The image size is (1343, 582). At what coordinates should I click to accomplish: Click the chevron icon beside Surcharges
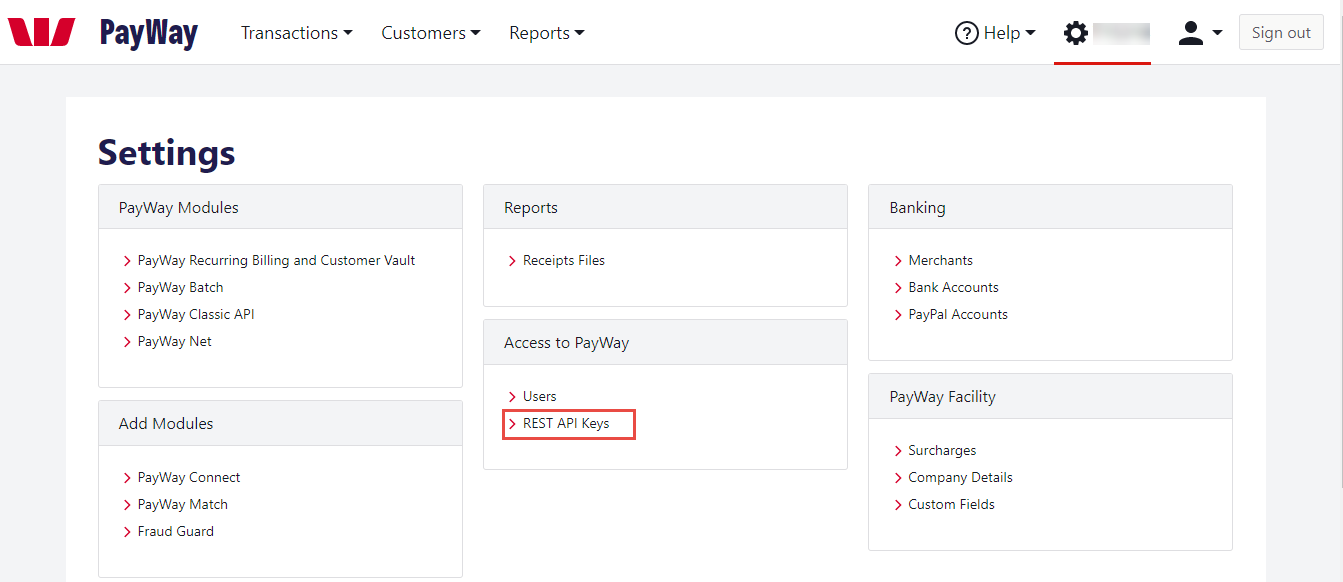pos(898,451)
